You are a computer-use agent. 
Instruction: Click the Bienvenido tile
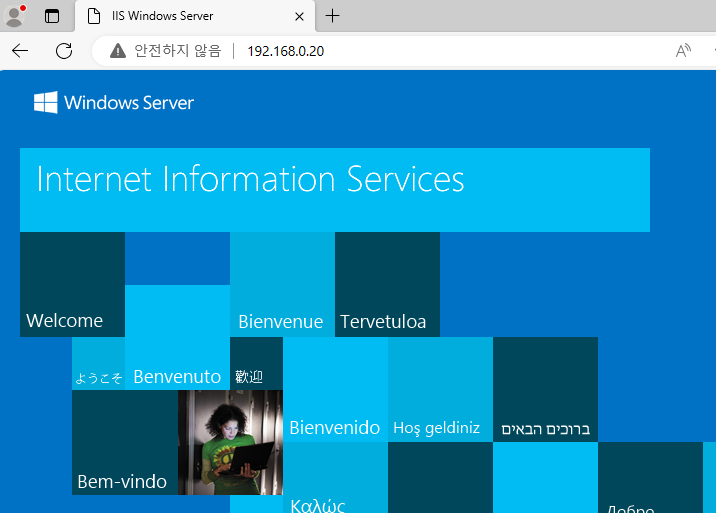(335, 389)
